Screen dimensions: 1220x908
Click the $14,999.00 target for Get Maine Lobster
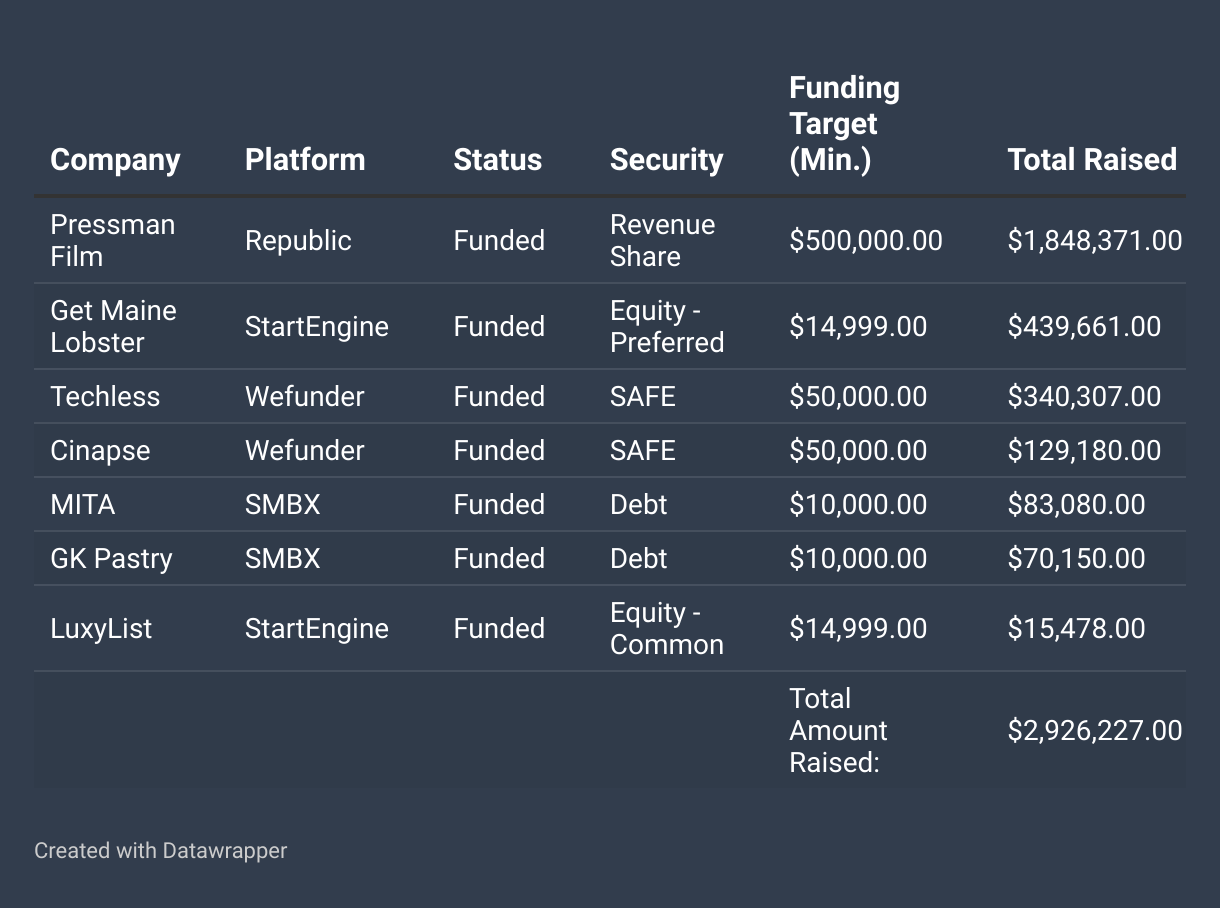pos(858,327)
